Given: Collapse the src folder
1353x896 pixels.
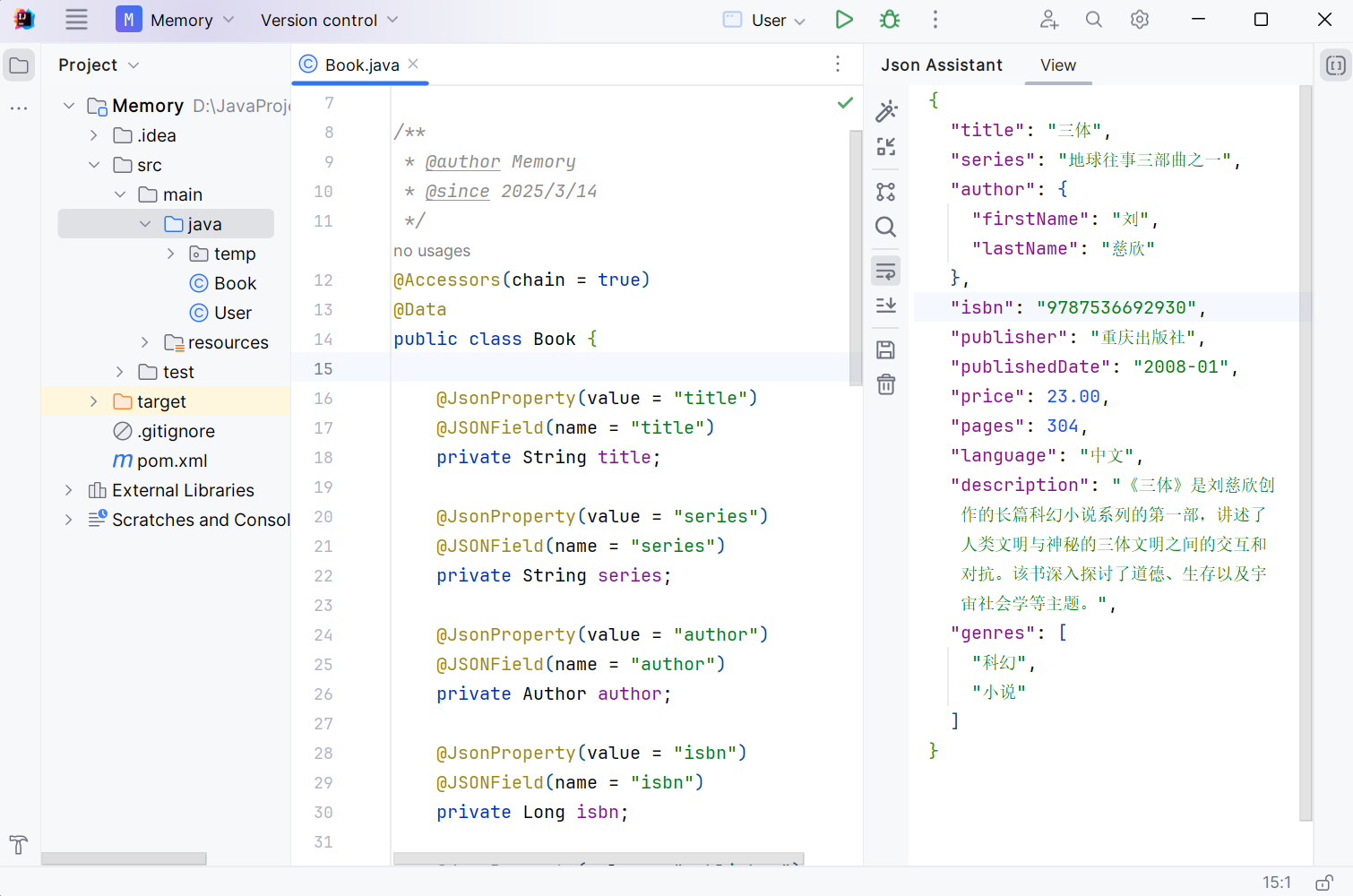Looking at the screenshot, I should pyautogui.click(x=94, y=165).
